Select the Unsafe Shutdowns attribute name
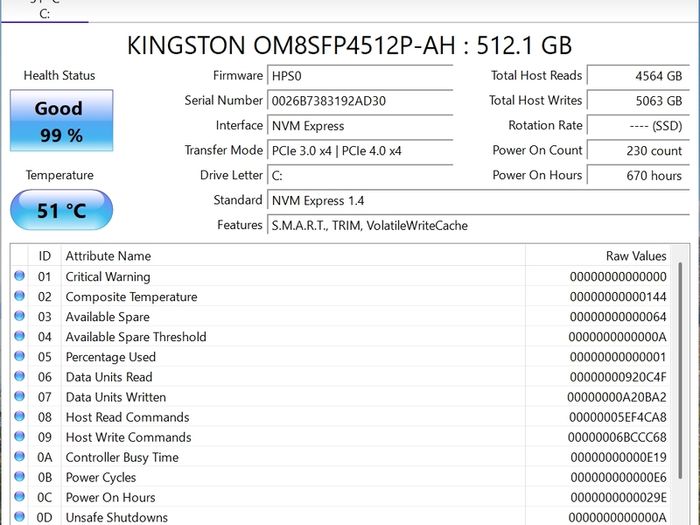The image size is (700, 525). pos(117,517)
